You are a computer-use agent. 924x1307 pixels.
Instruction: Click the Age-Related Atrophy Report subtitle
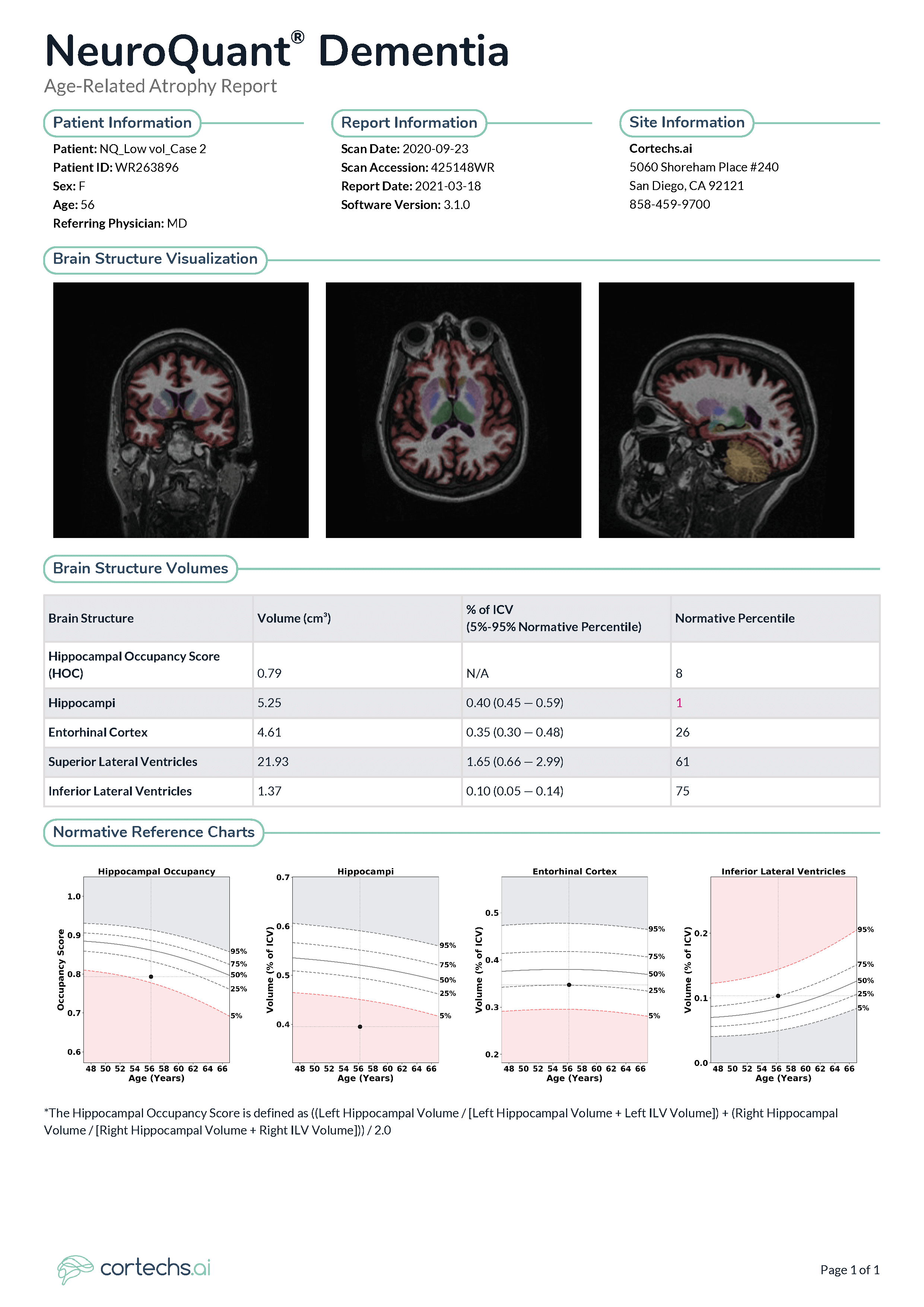pyautogui.click(x=161, y=86)
